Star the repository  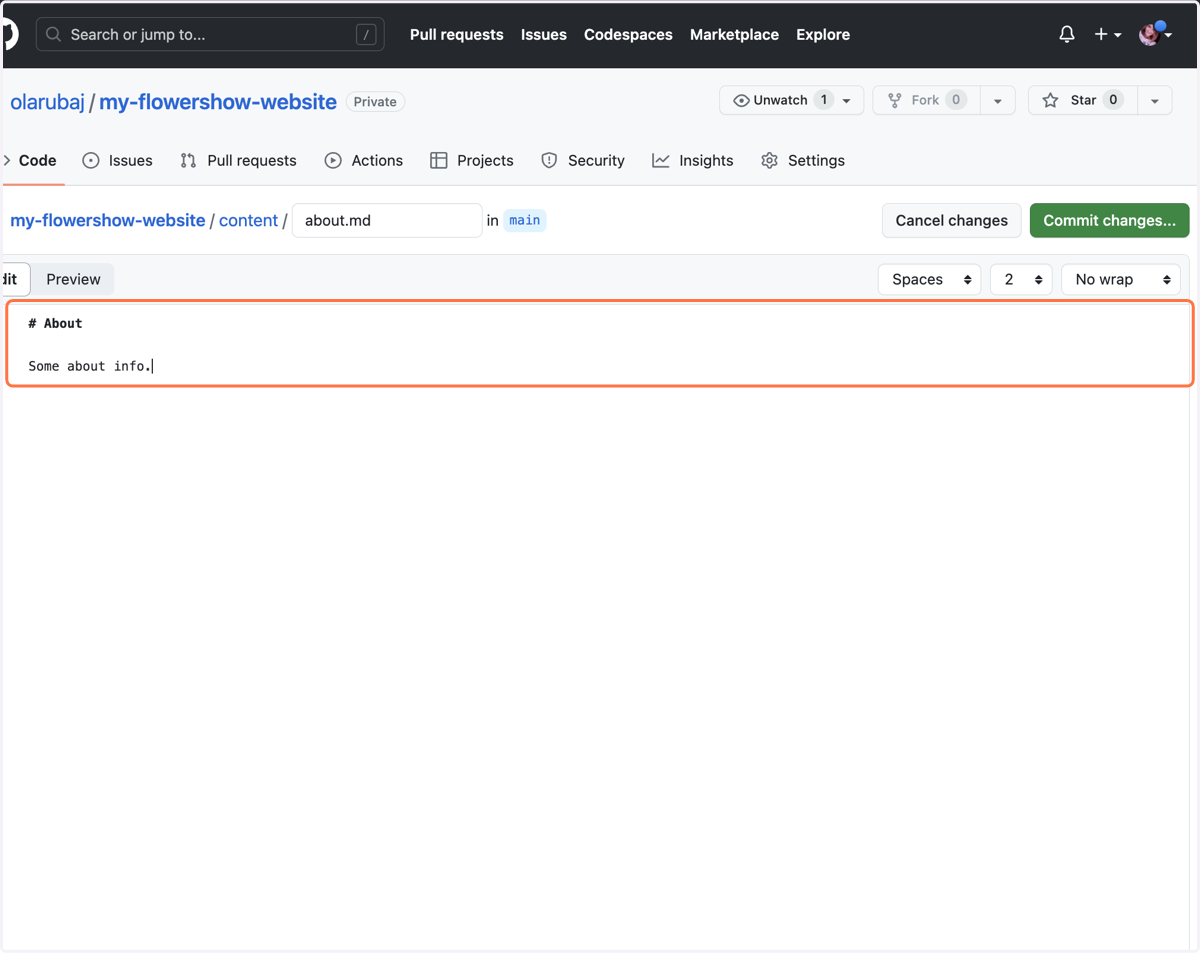pos(1083,100)
